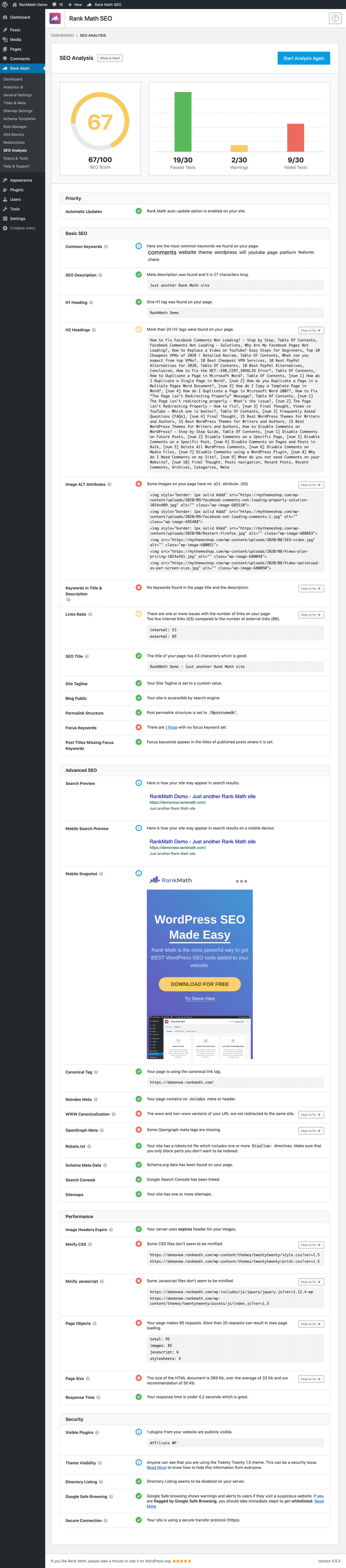Expand How to fix for H2 Headings
The image size is (346, 1568).
pos(311,330)
